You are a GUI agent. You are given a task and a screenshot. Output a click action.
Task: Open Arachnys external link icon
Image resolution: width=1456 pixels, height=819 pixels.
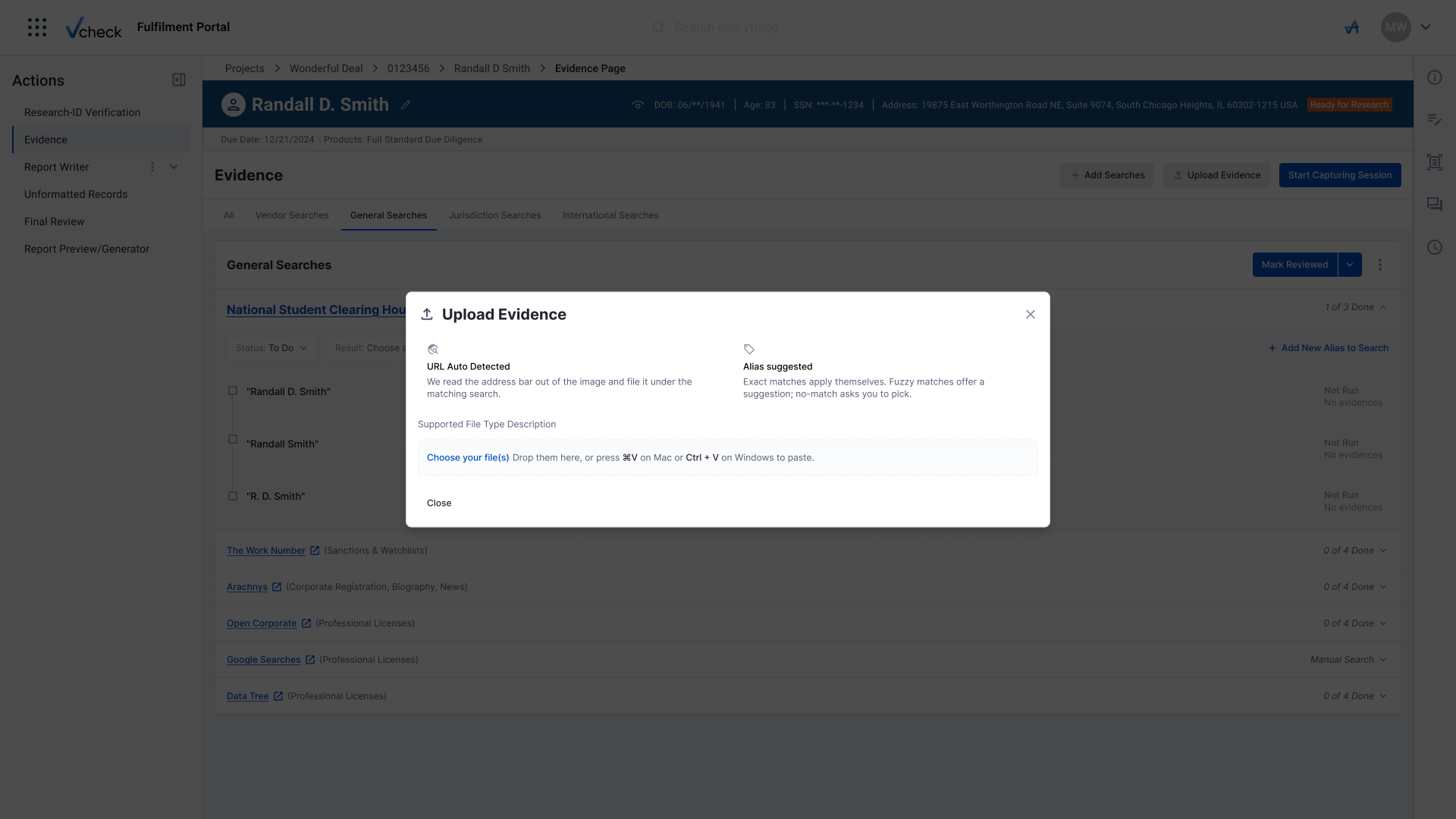pos(277,587)
